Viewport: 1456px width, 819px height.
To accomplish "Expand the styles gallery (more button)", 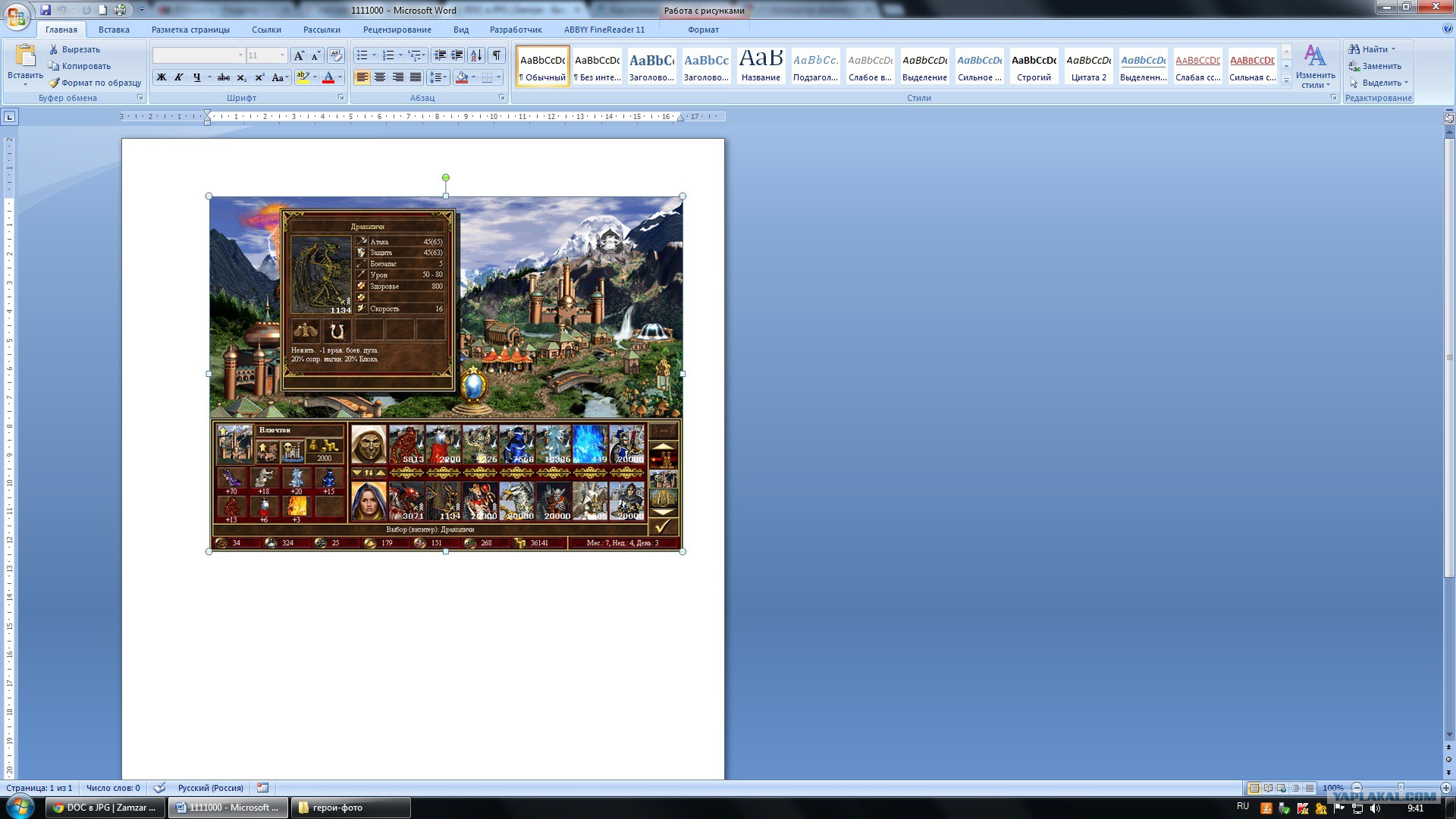I will tap(1286, 80).
